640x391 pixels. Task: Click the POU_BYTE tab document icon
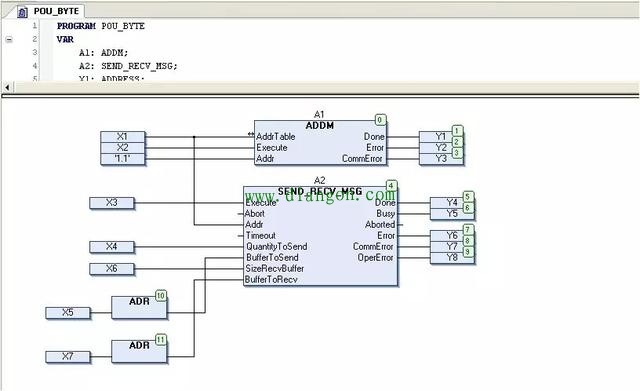(x=22, y=12)
